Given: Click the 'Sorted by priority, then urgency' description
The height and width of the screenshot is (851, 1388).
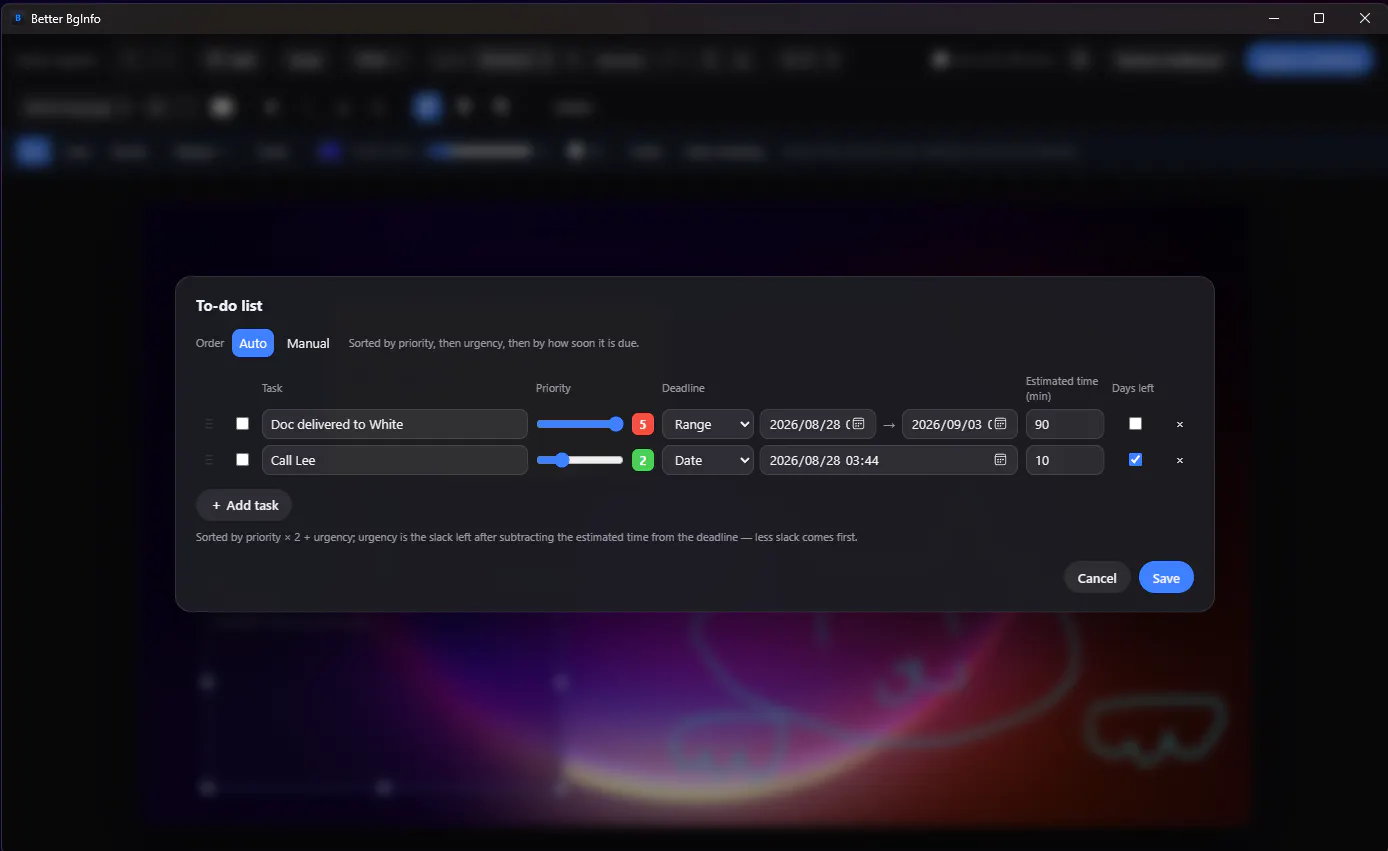Looking at the screenshot, I should pyautogui.click(x=494, y=343).
